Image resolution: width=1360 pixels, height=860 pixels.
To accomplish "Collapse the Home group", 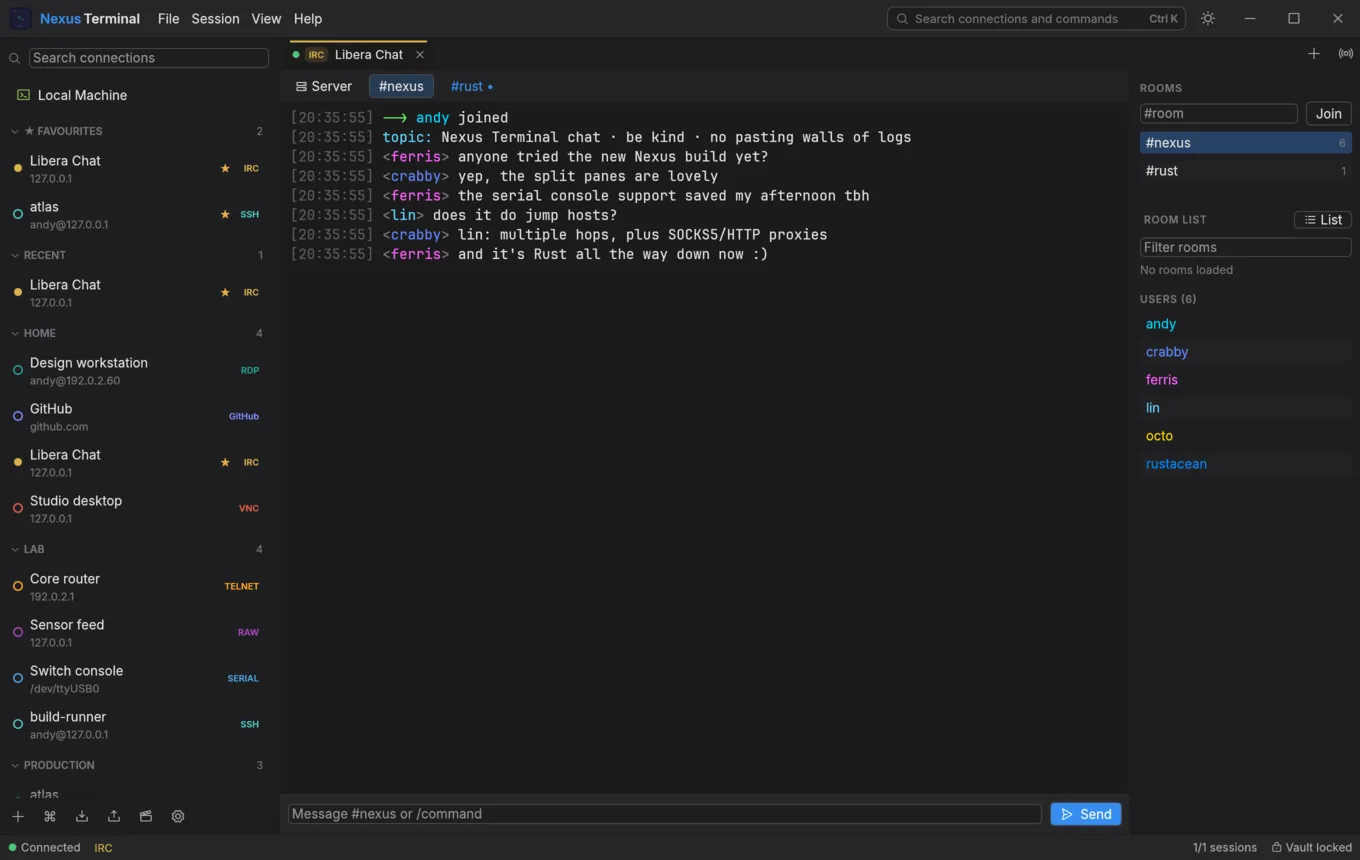I will click(x=15, y=333).
